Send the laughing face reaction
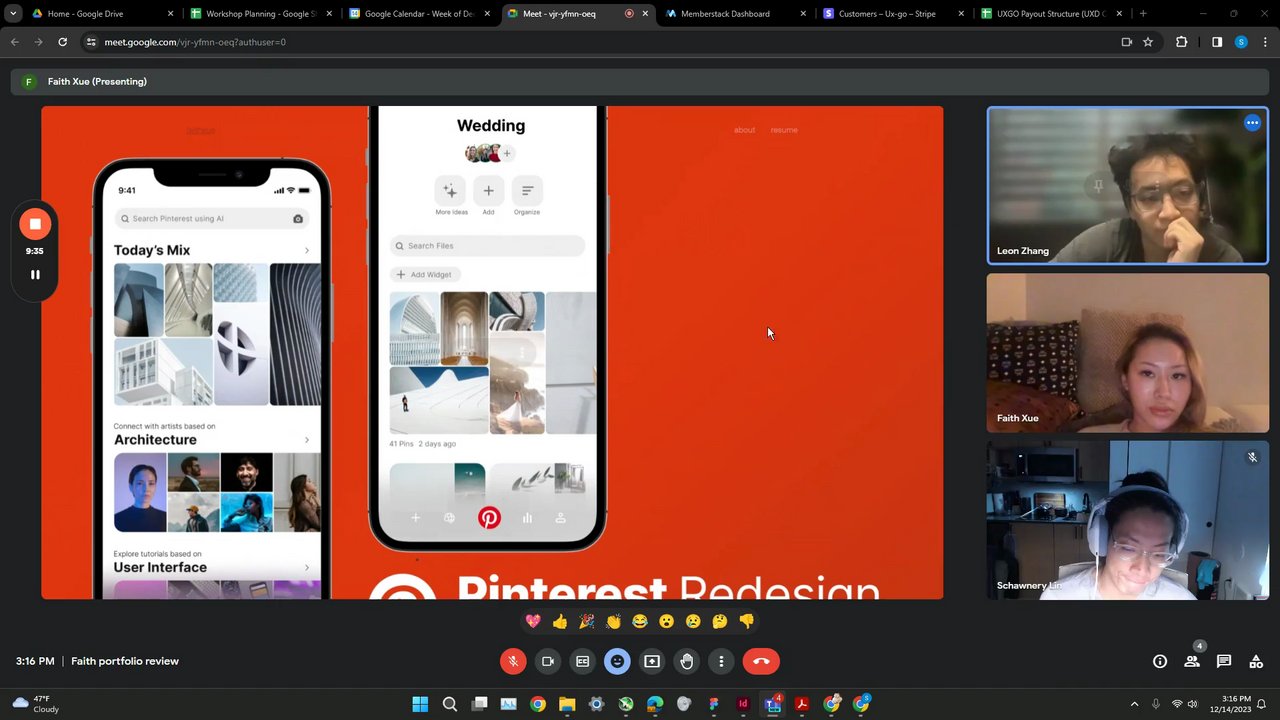Image resolution: width=1280 pixels, height=720 pixels. (x=640, y=621)
